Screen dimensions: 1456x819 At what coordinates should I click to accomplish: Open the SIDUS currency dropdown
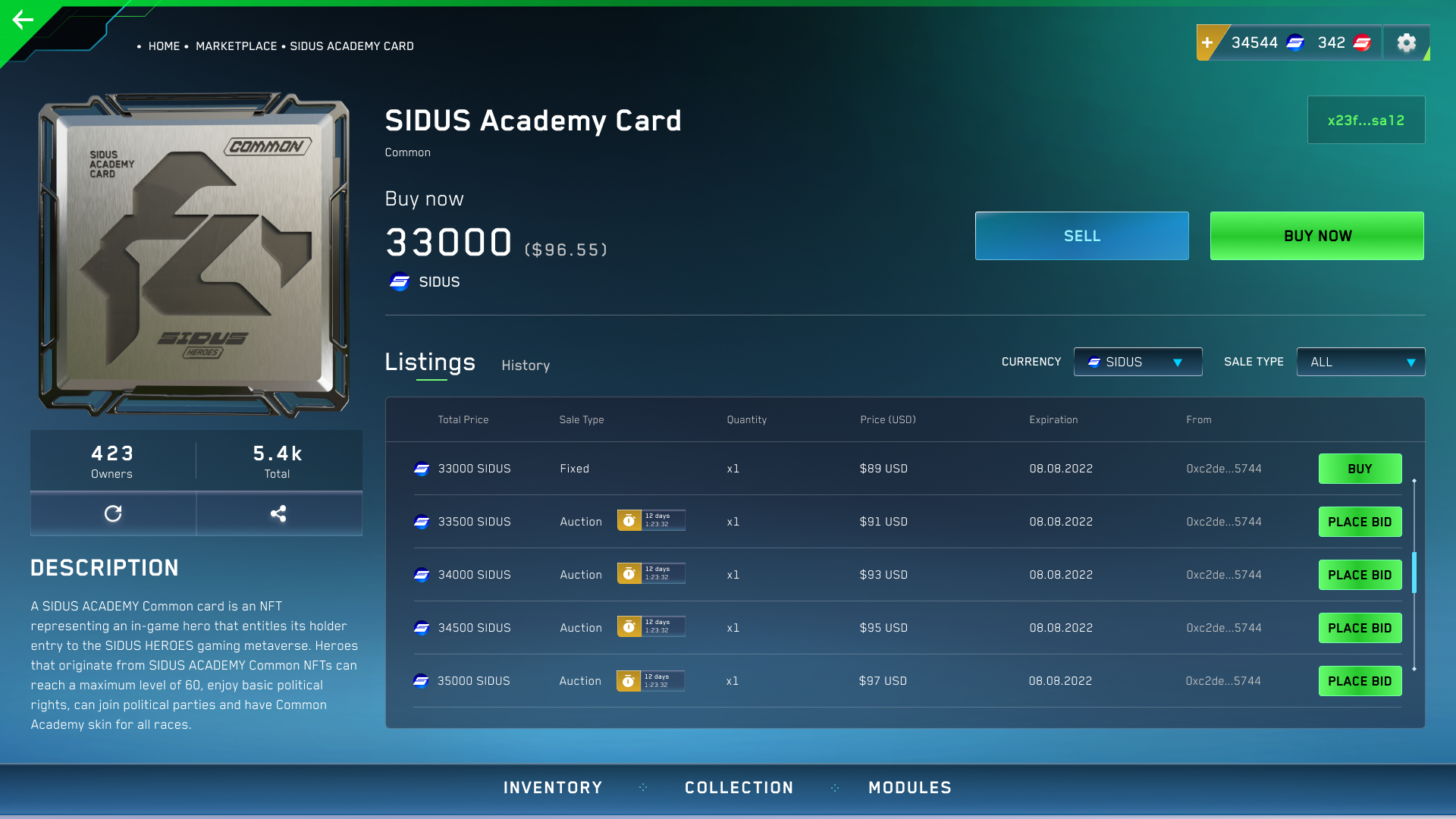1137,362
